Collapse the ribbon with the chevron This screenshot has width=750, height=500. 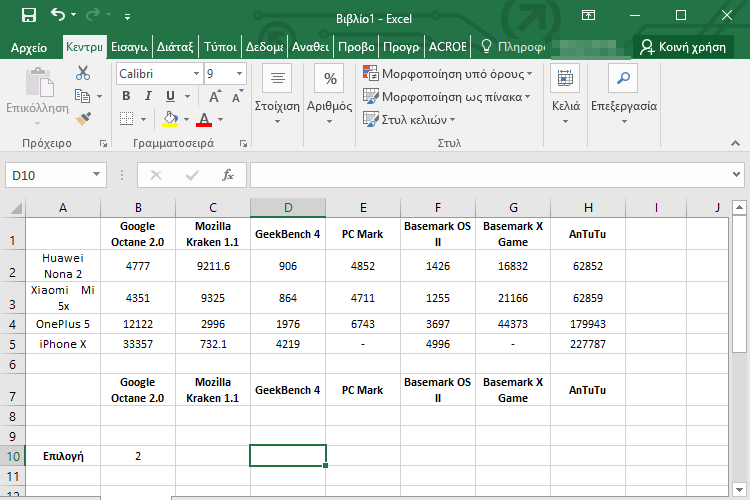pos(736,144)
